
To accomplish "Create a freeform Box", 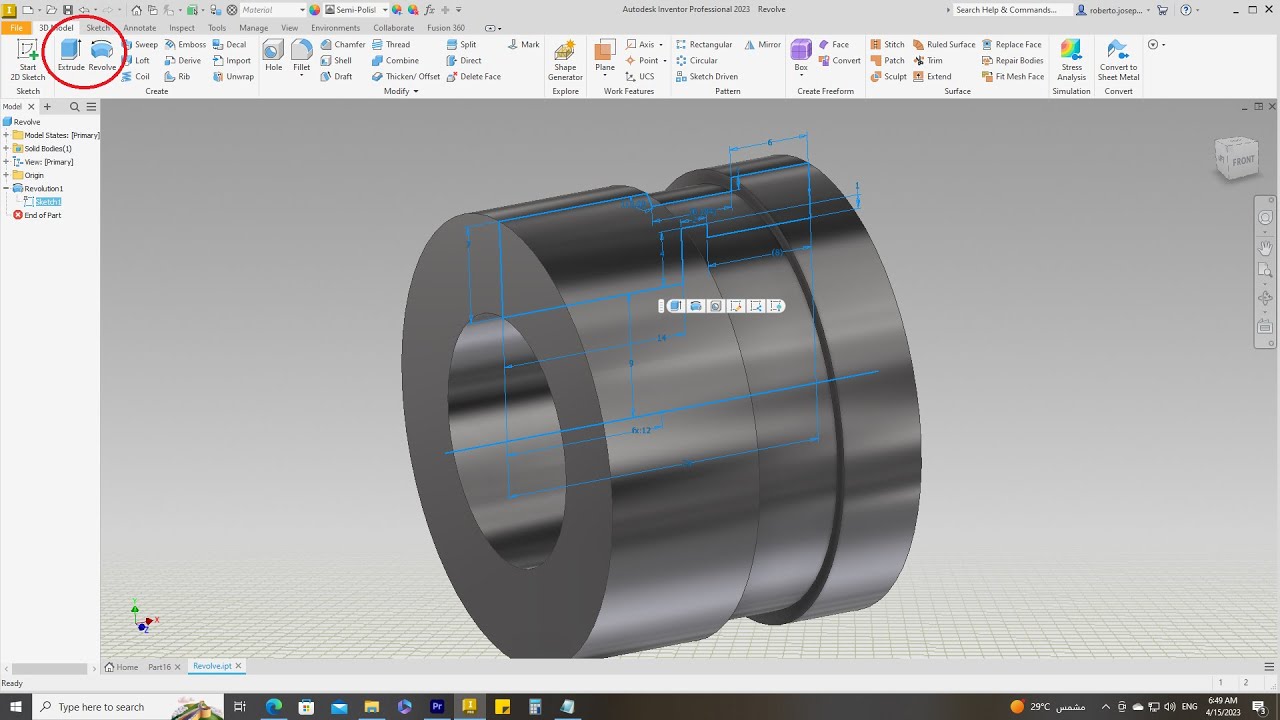I will pyautogui.click(x=801, y=58).
